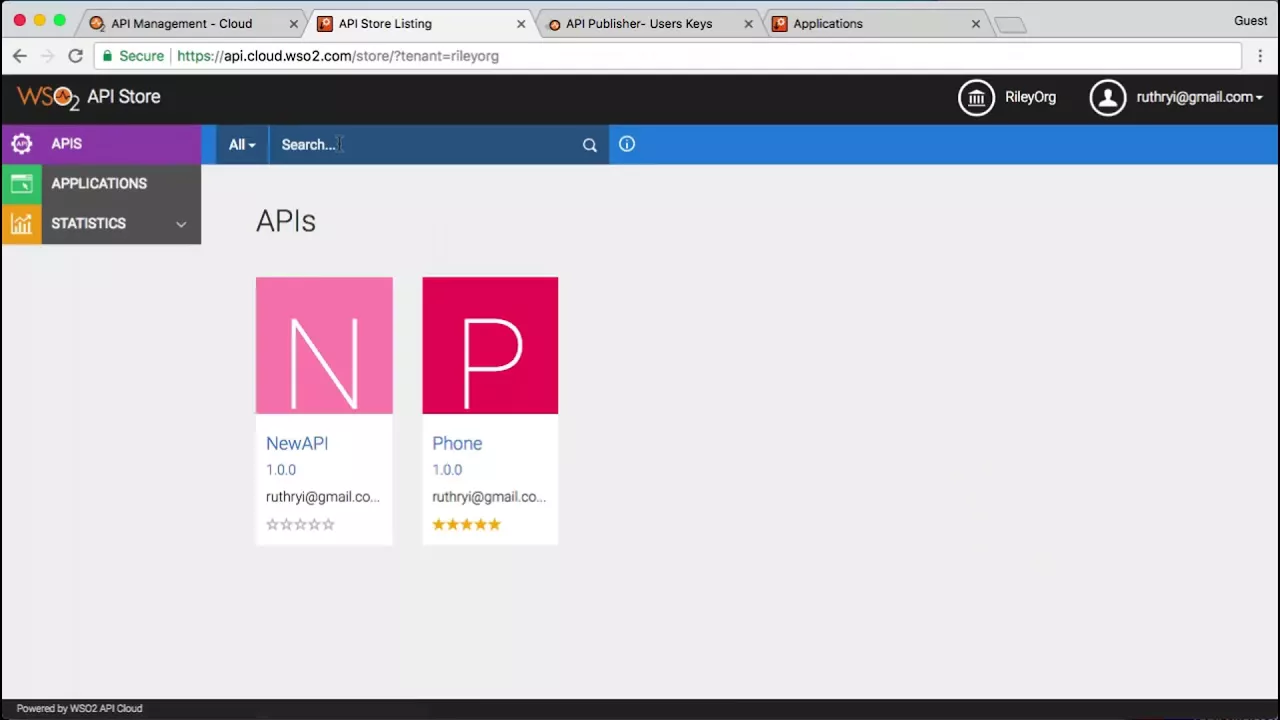Click the green Applications icon
This screenshot has height=720, width=1280.
[x=21, y=184]
